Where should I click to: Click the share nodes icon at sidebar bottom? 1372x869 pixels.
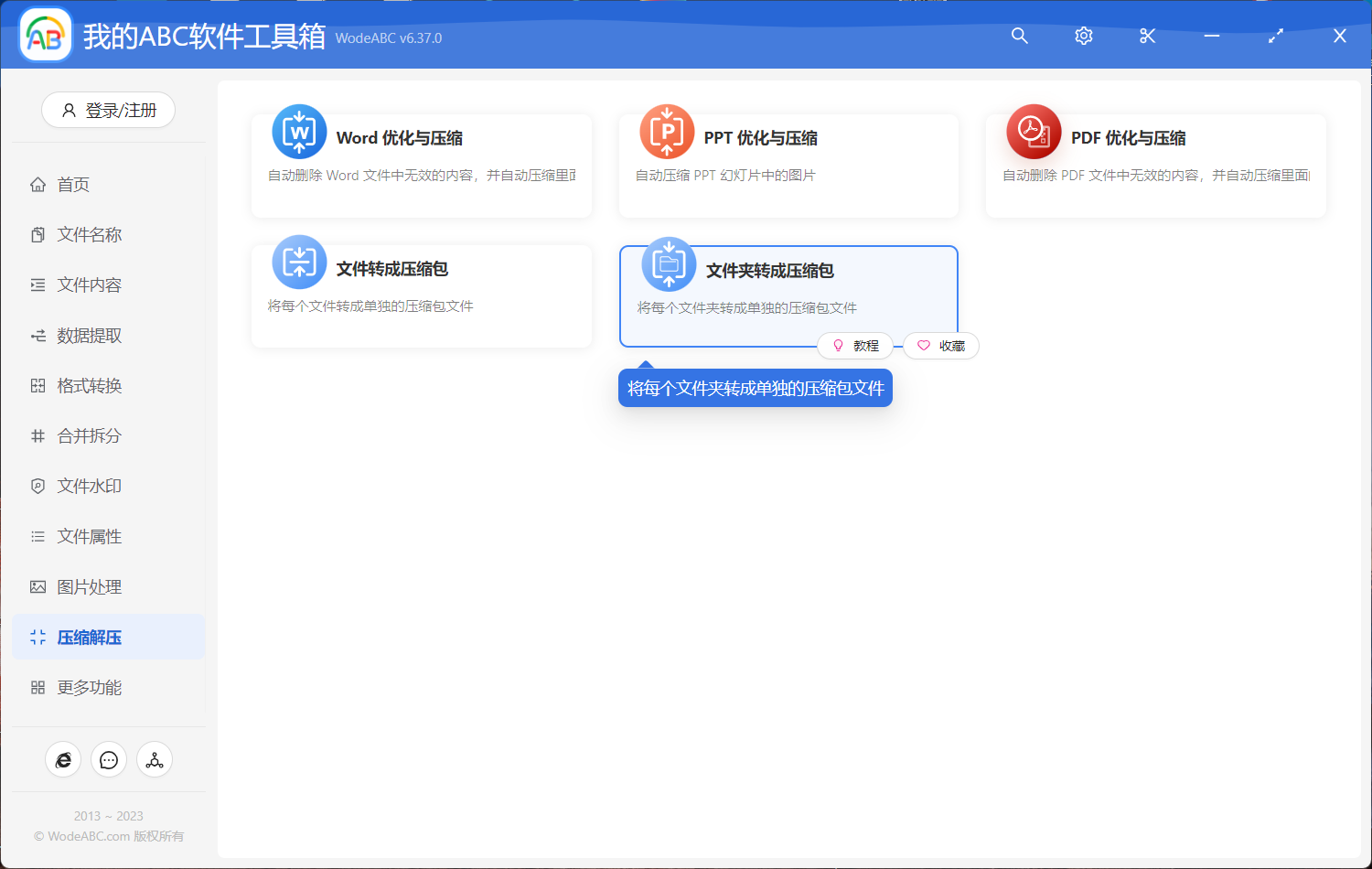pos(155,760)
